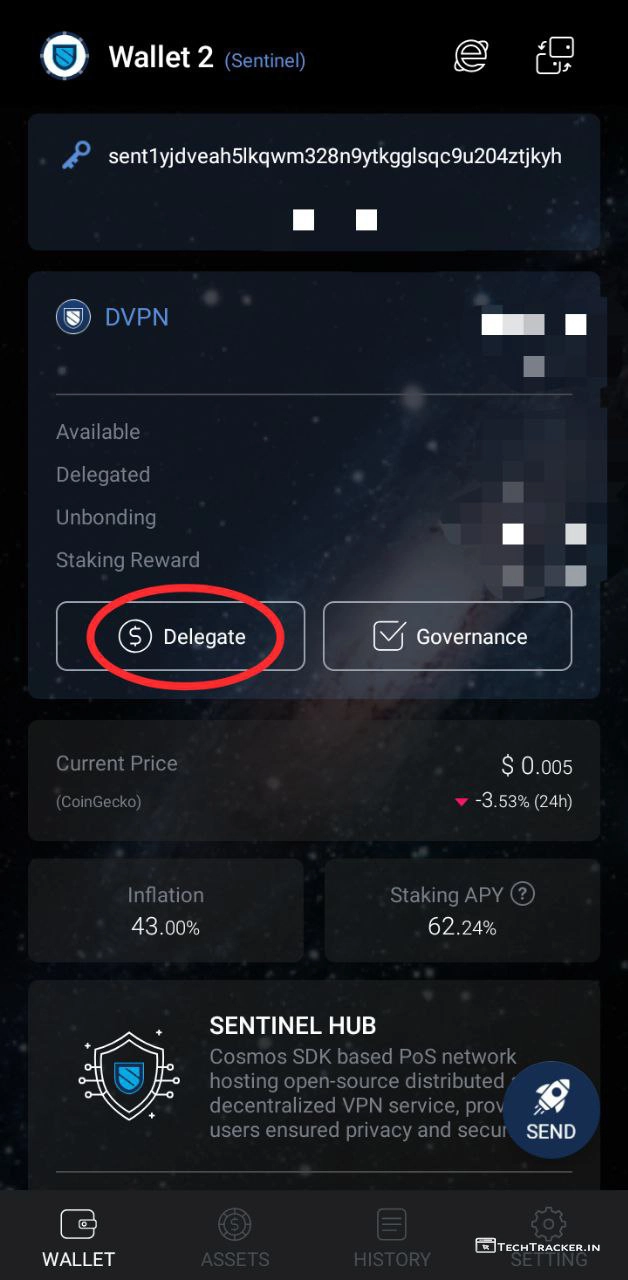Click the Delegate button
The height and width of the screenshot is (1280, 628).
click(x=181, y=636)
